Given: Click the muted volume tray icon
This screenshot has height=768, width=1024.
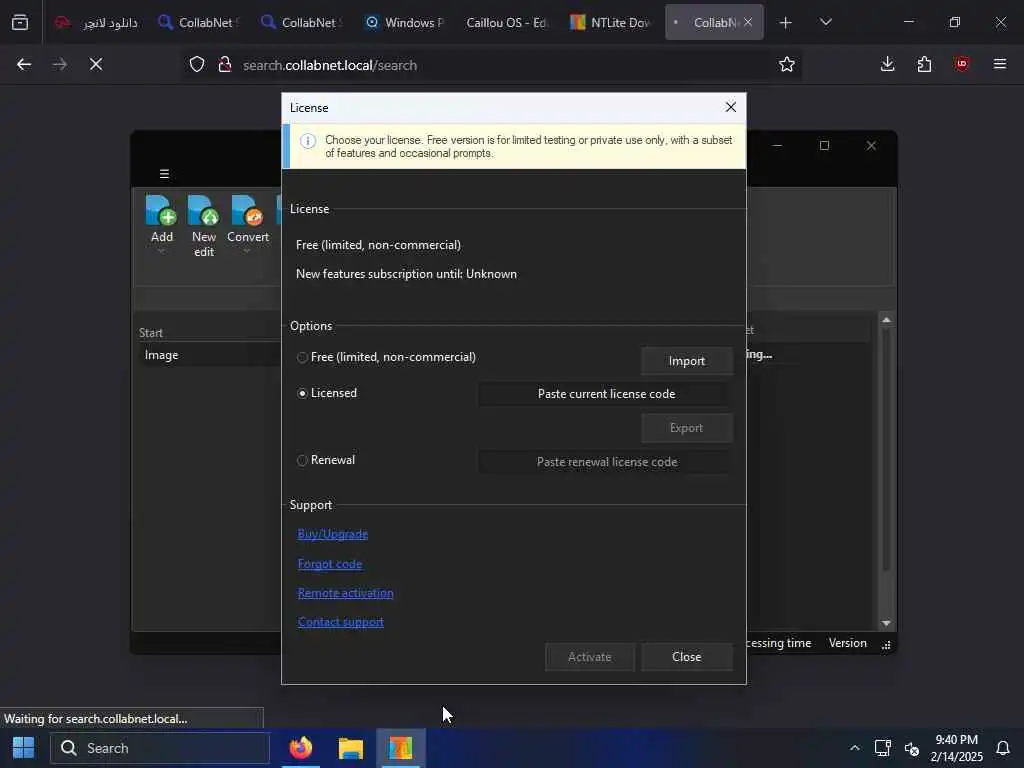Looking at the screenshot, I should (912, 748).
